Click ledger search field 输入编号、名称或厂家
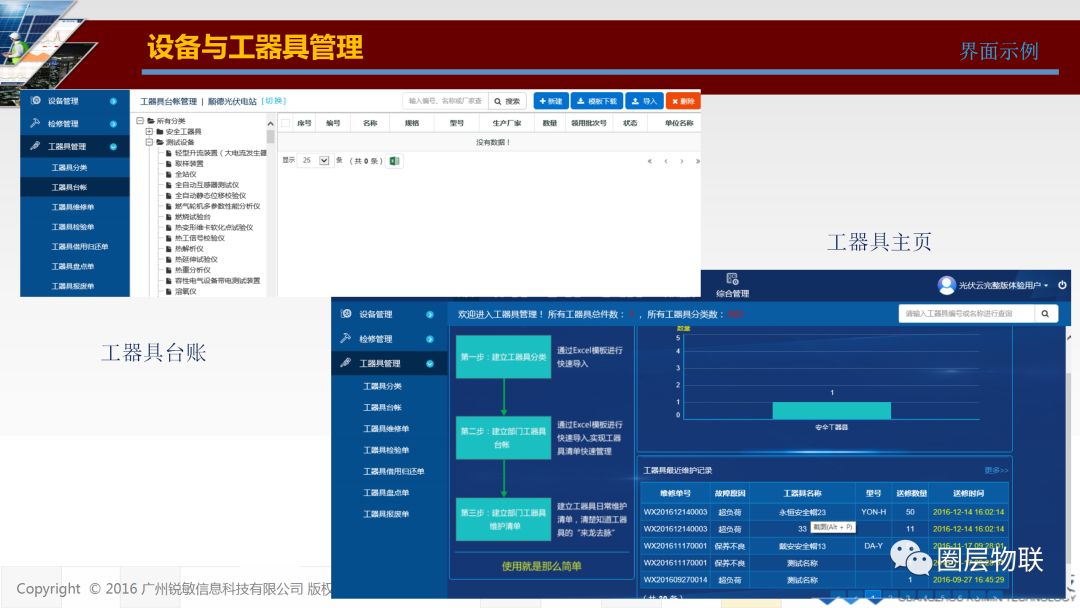 [446, 101]
